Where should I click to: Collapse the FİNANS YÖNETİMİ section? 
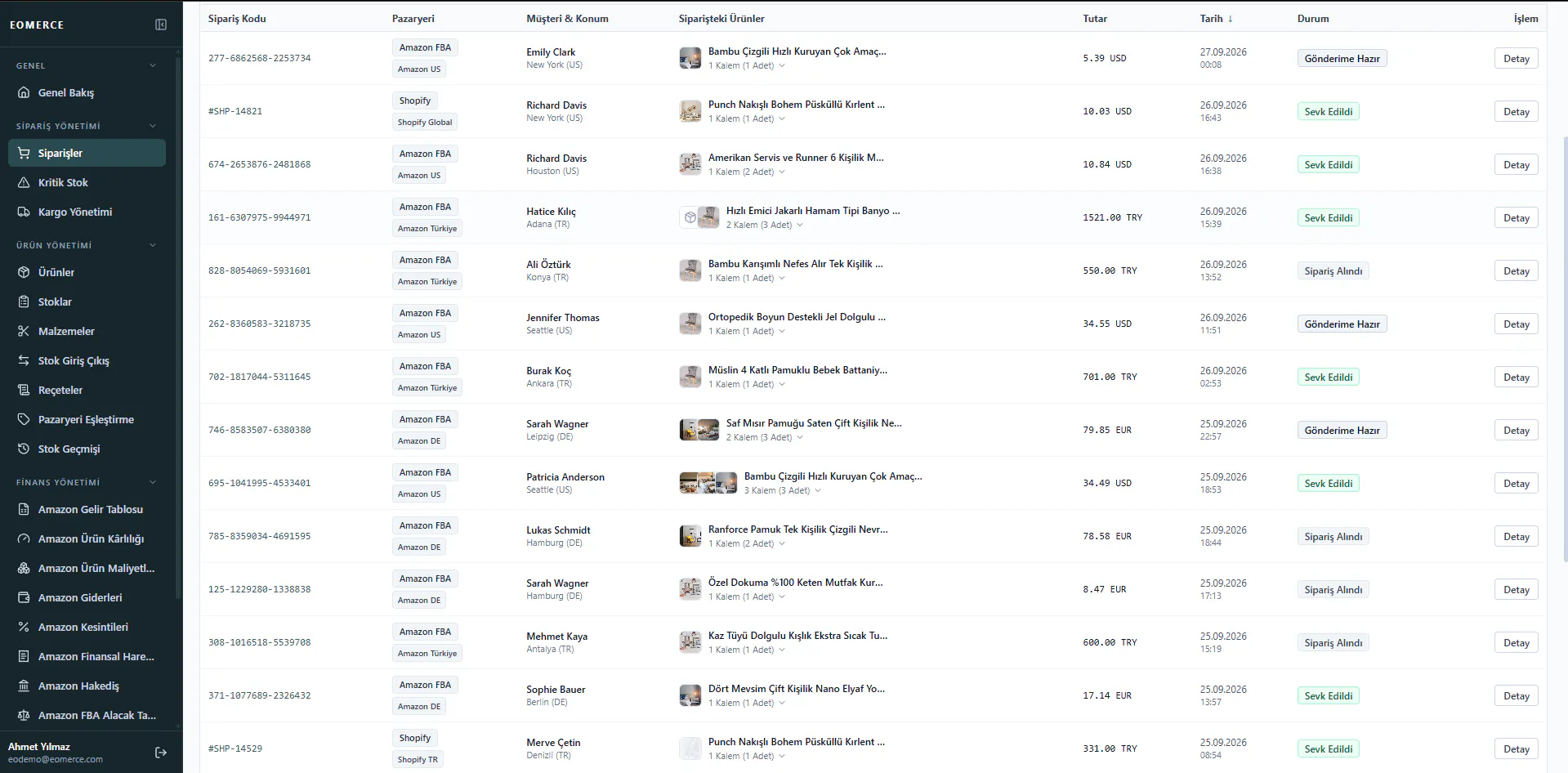tap(153, 482)
